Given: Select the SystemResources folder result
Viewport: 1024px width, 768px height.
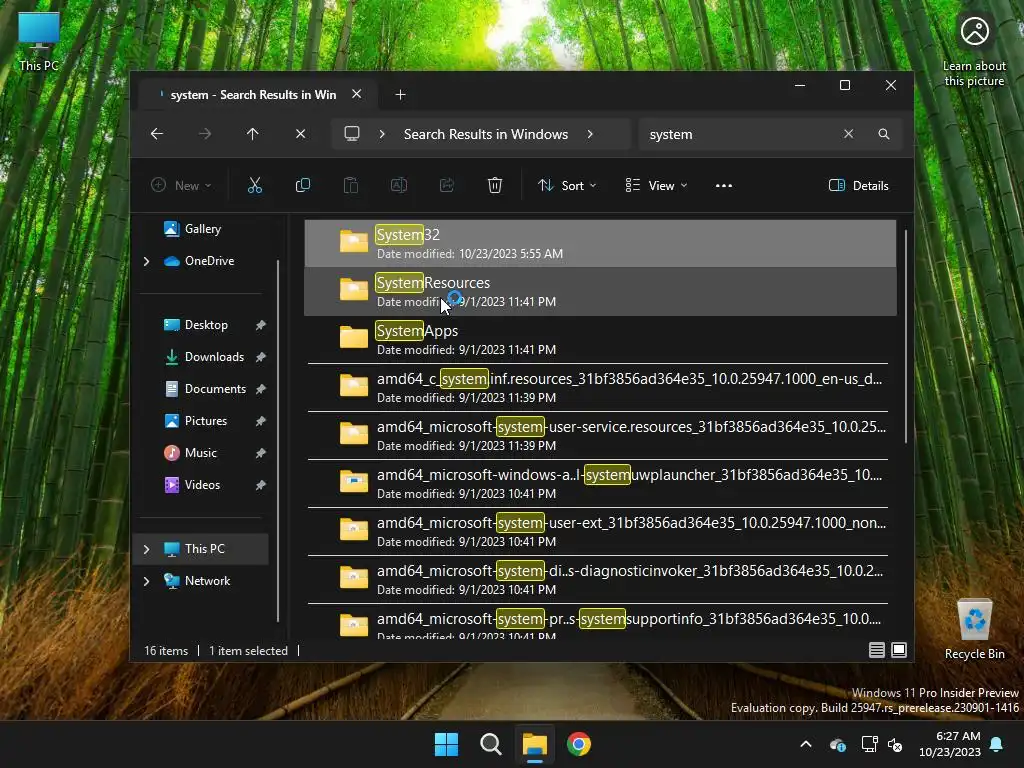Looking at the screenshot, I should pyautogui.click(x=600, y=291).
